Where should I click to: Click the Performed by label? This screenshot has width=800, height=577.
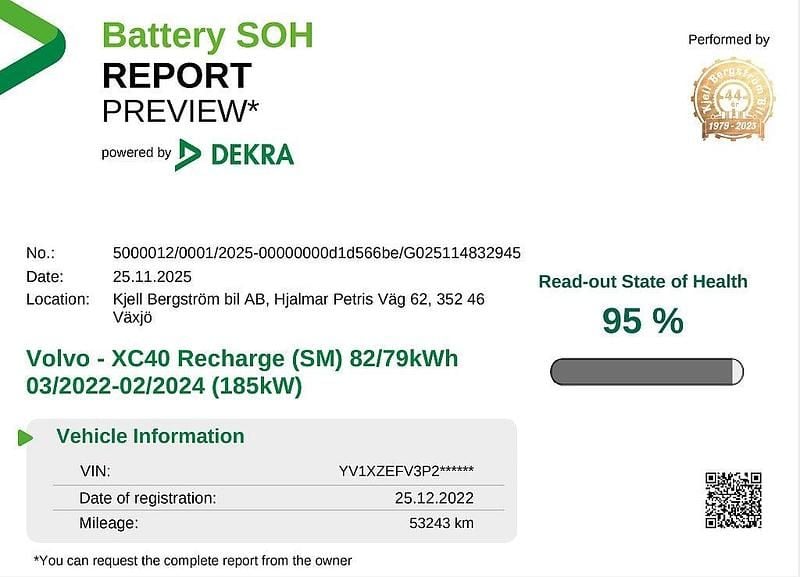(728, 40)
